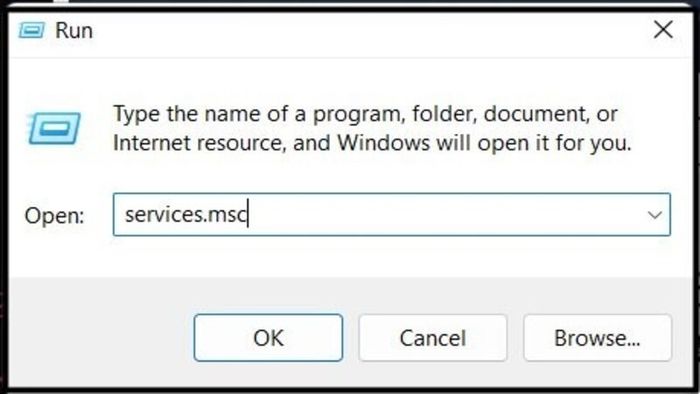Click the "Internet resource, and Windows" line
This screenshot has height=394, width=700.
pos(372,144)
